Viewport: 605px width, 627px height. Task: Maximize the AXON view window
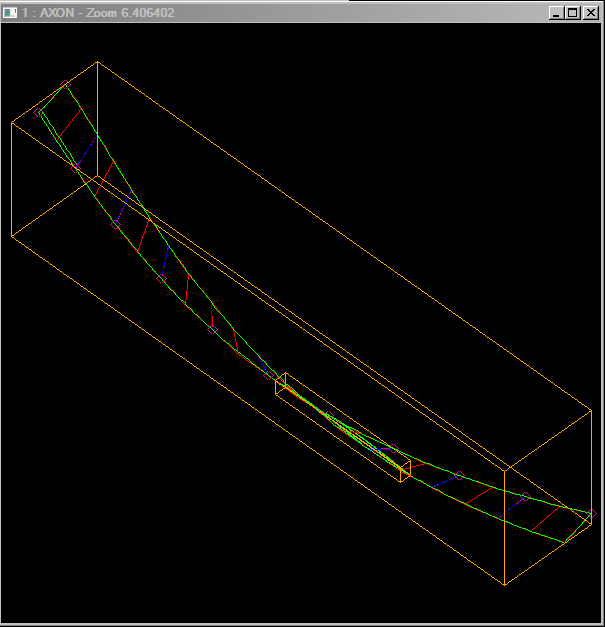pyautogui.click(x=573, y=12)
